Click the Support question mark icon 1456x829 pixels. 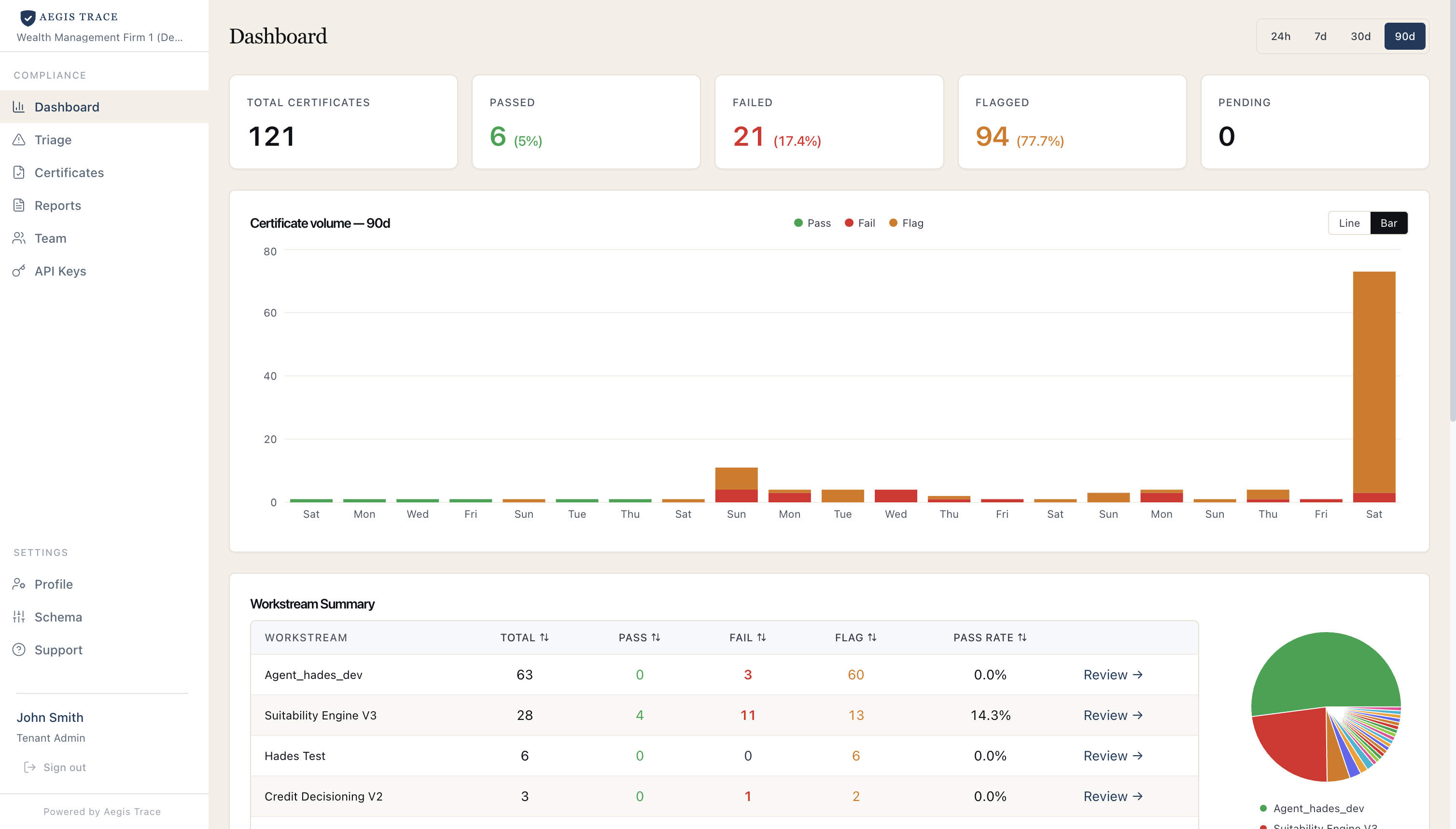coord(19,649)
